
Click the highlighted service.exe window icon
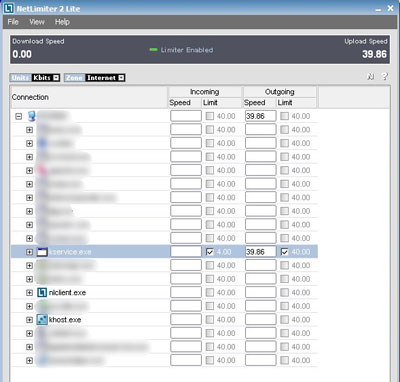click(42, 252)
